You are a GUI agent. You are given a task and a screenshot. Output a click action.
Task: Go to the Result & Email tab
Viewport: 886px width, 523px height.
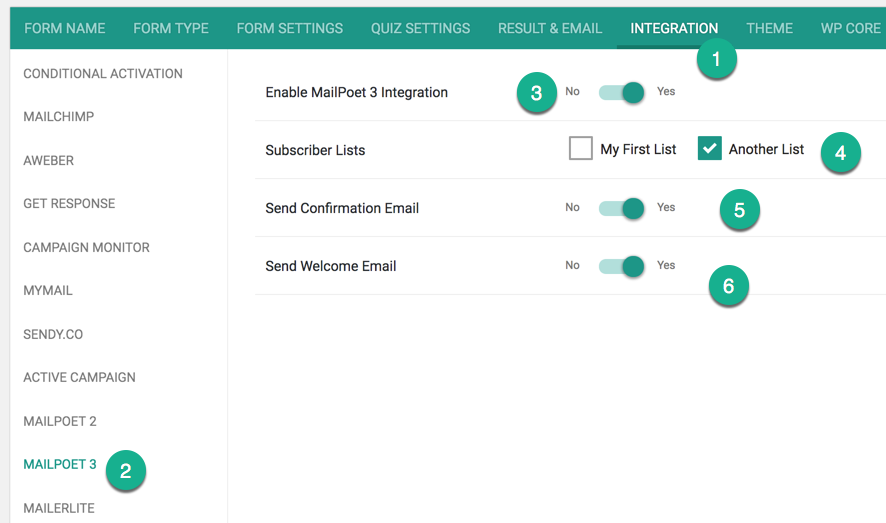point(550,28)
